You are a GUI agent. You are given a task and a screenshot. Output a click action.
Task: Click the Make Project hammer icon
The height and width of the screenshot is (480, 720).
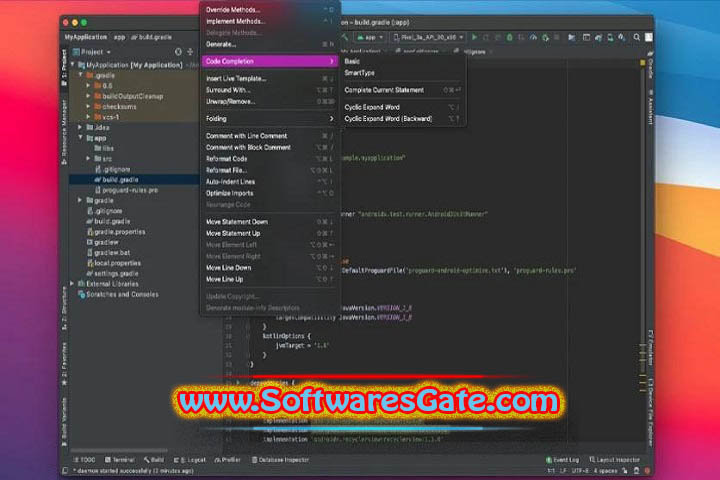345,37
